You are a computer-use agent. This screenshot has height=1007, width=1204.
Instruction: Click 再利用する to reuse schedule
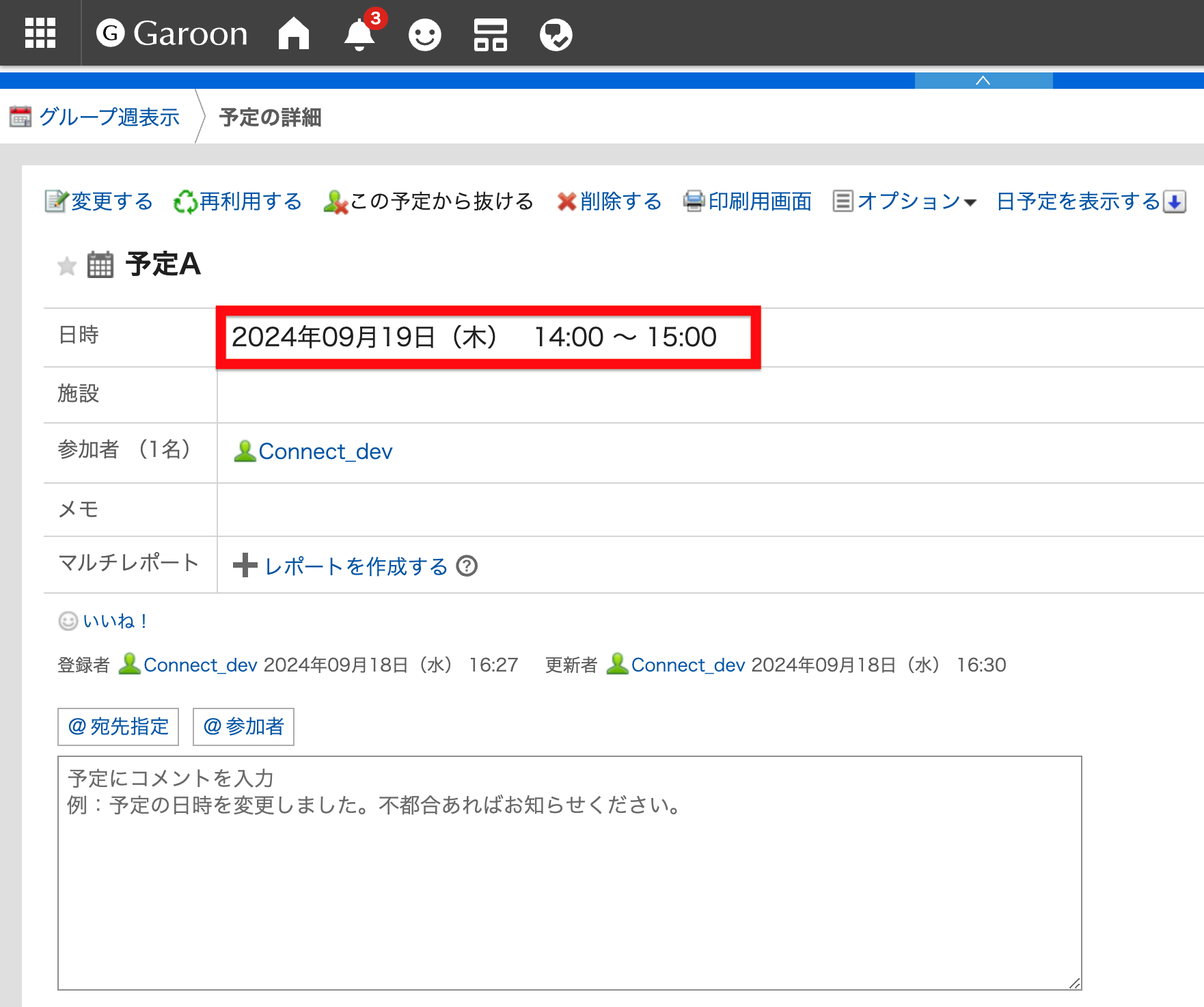251,202
